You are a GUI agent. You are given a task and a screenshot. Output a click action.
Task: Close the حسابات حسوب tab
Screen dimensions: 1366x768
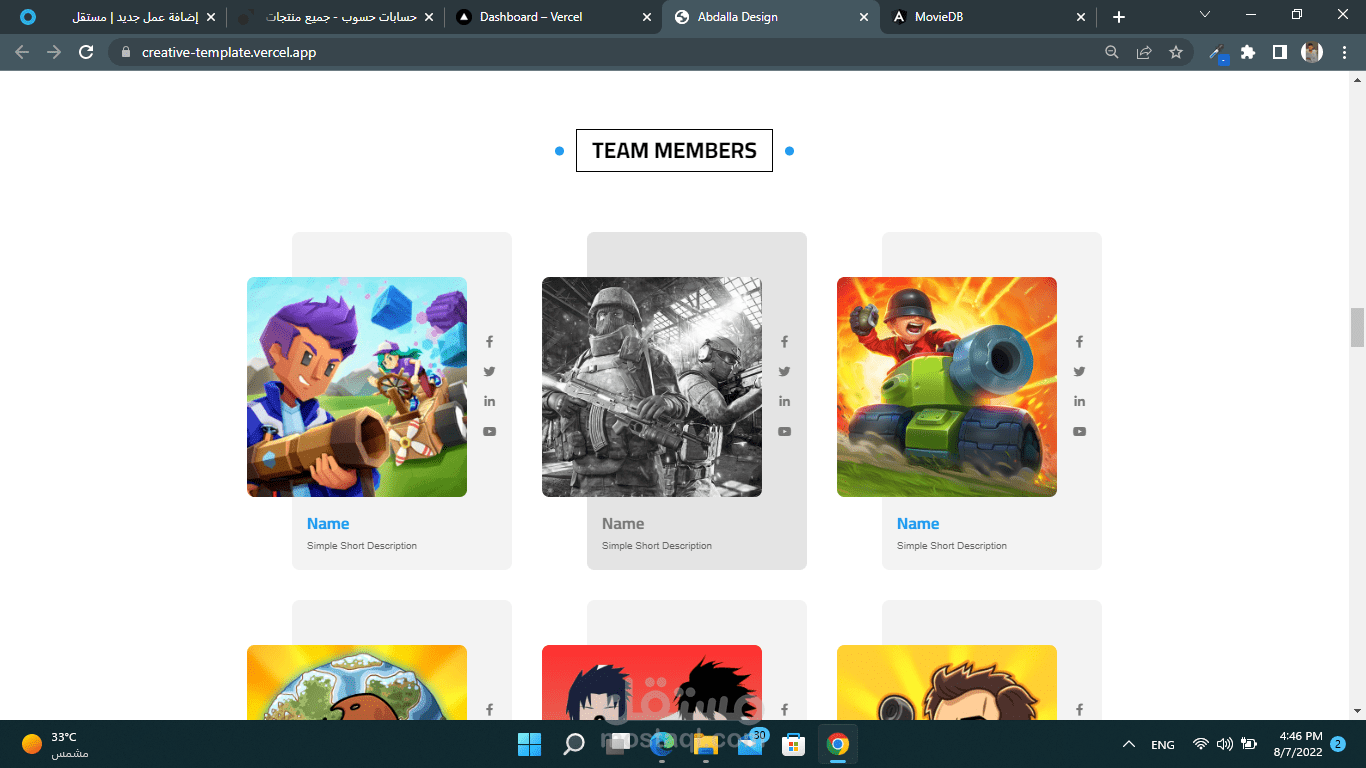click(429, 17)
